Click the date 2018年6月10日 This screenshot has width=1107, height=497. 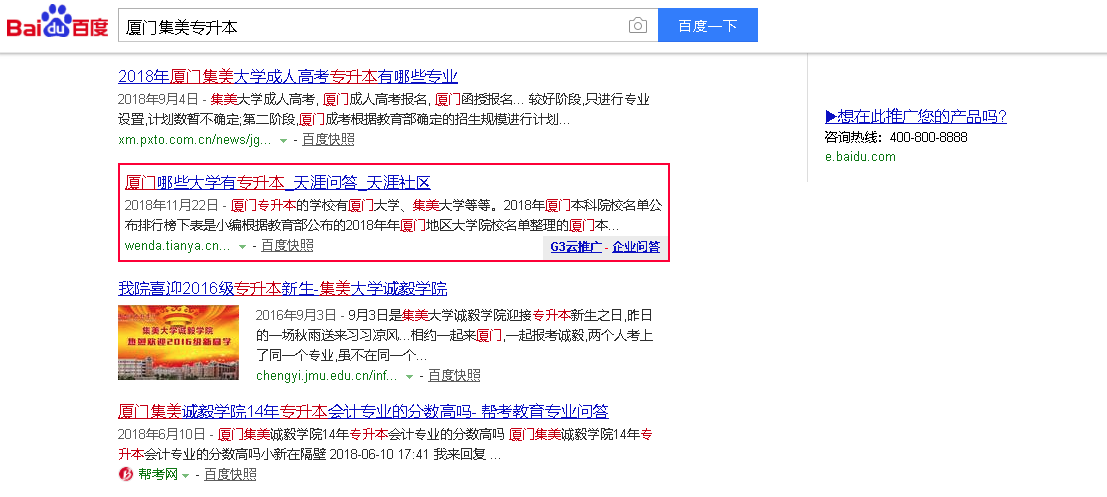(162, 433)
